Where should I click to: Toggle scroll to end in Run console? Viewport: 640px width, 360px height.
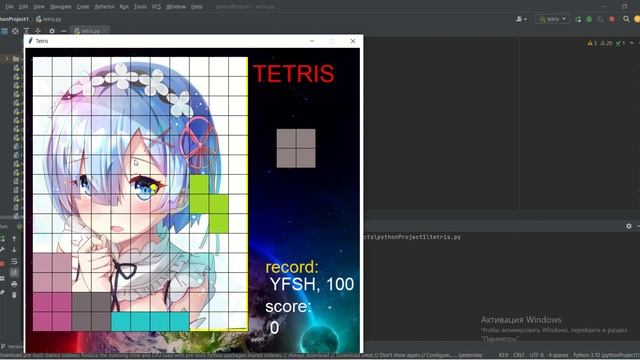point(14,272)
